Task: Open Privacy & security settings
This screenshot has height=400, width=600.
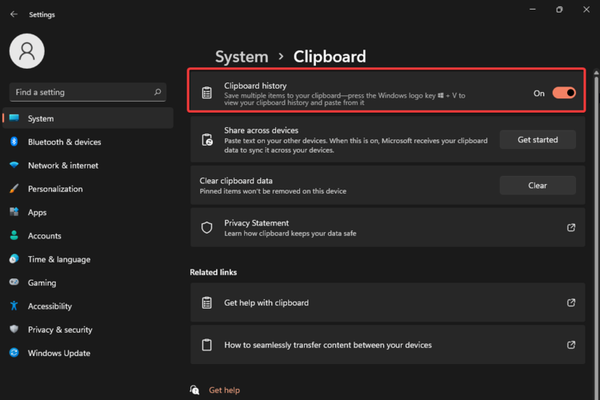Action: [60, 329]
